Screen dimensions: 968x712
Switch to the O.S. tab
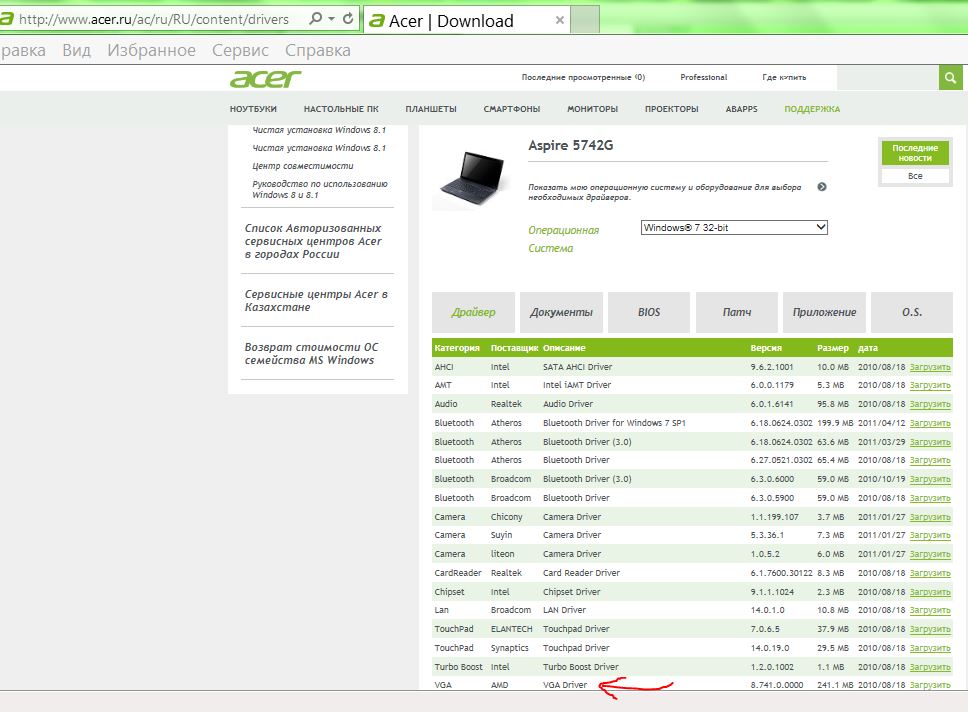912,312
